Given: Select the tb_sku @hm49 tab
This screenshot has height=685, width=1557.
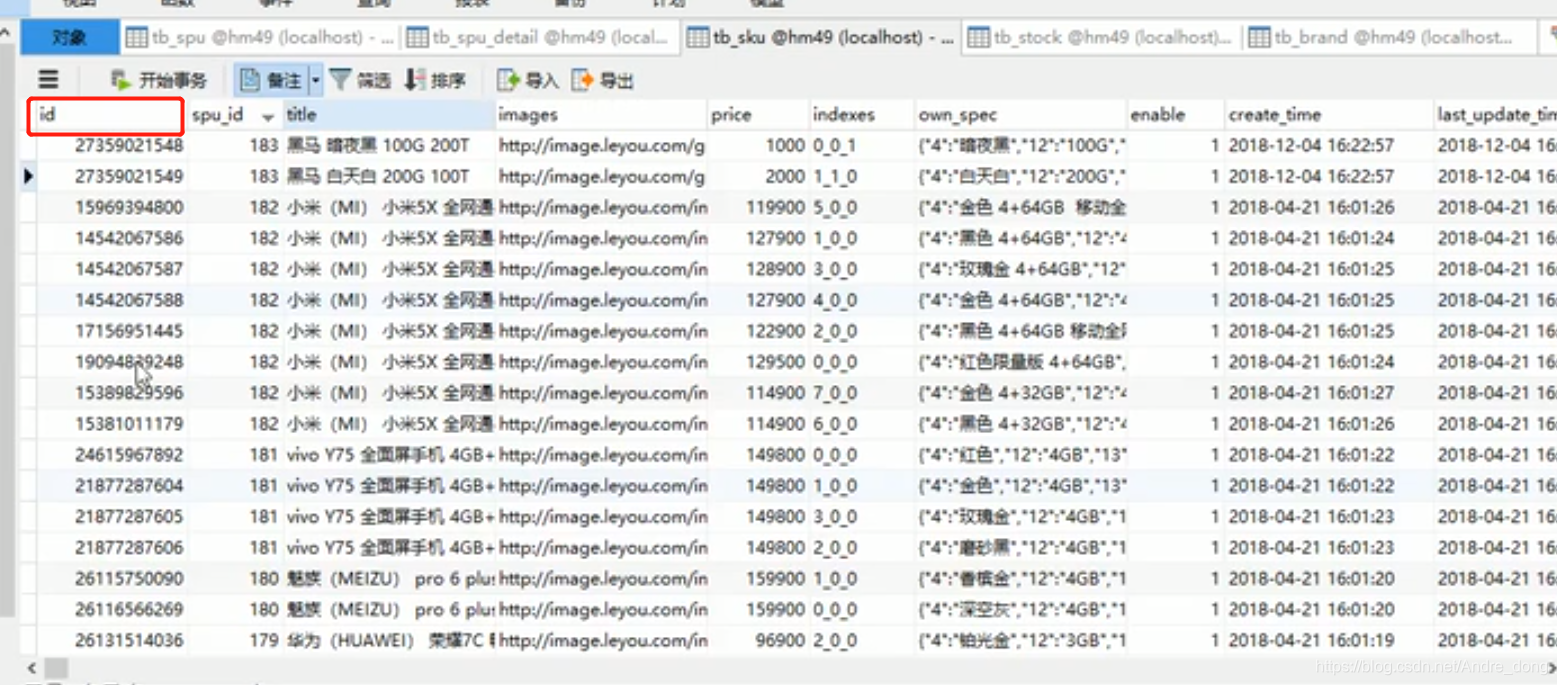Looking at the screenshot, I should [x=821, y=38].
